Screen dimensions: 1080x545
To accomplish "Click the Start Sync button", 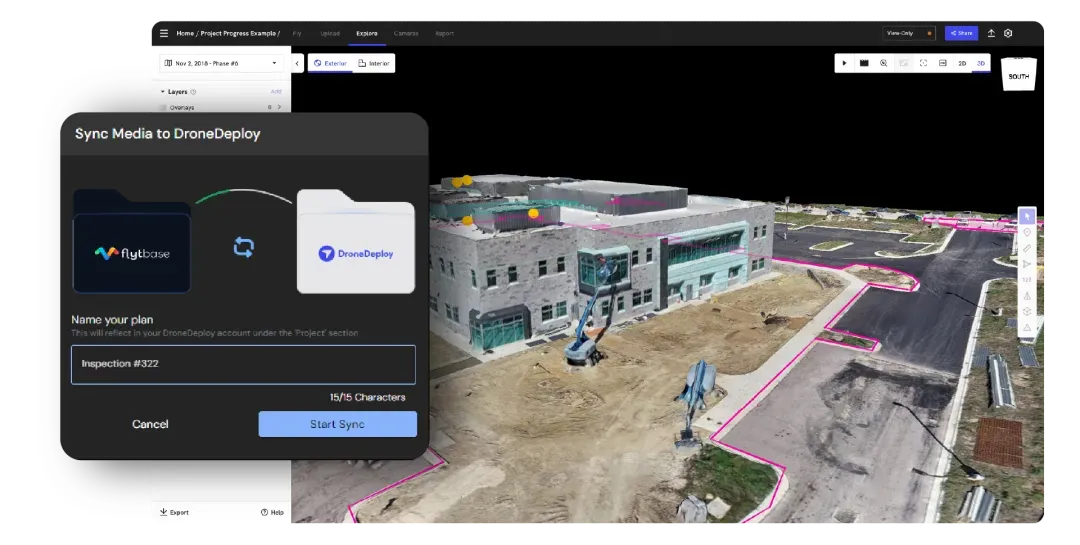I will tap(338, 424).
